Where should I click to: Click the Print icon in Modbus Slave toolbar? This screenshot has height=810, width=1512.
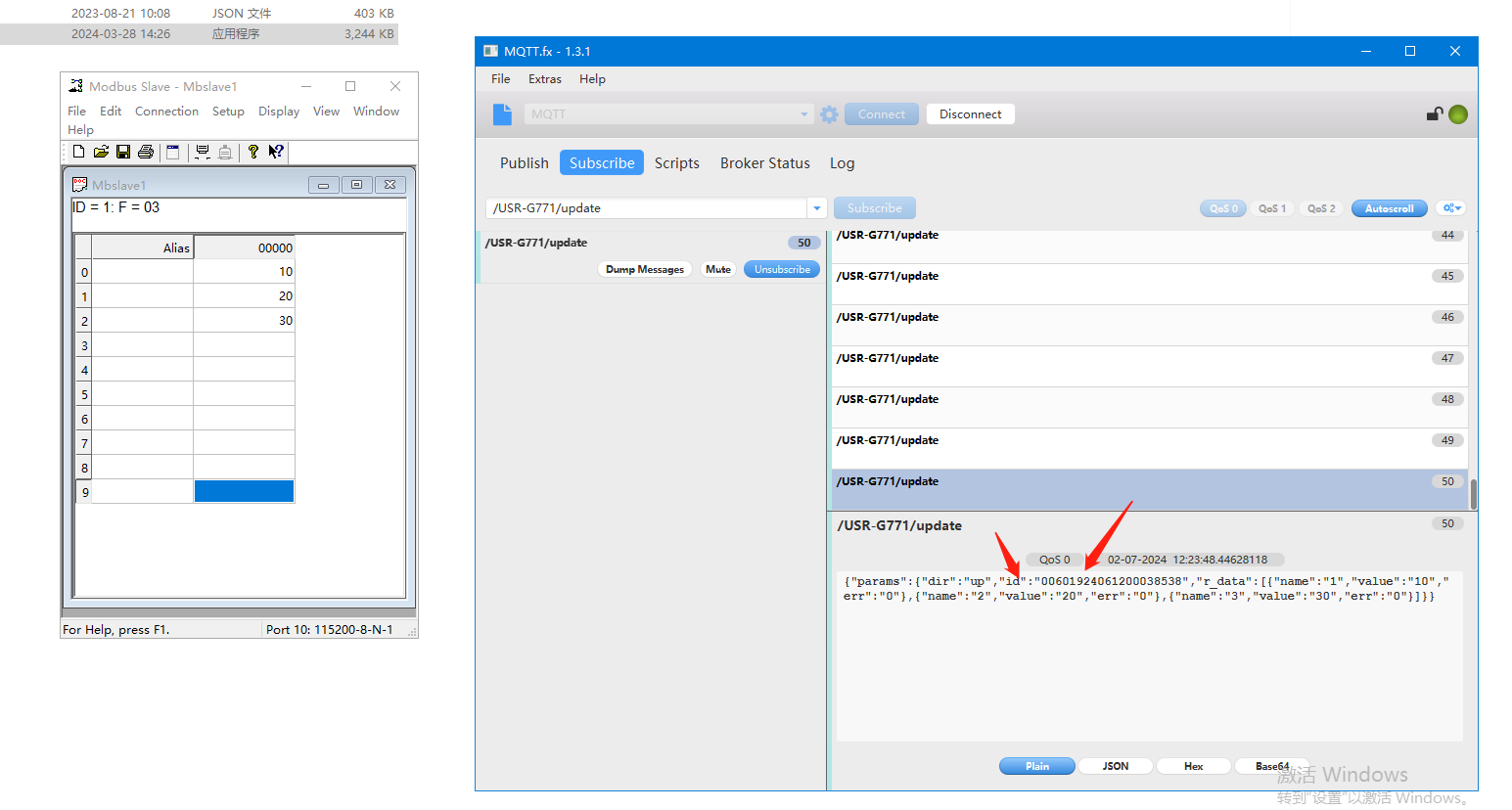[146, 152]
